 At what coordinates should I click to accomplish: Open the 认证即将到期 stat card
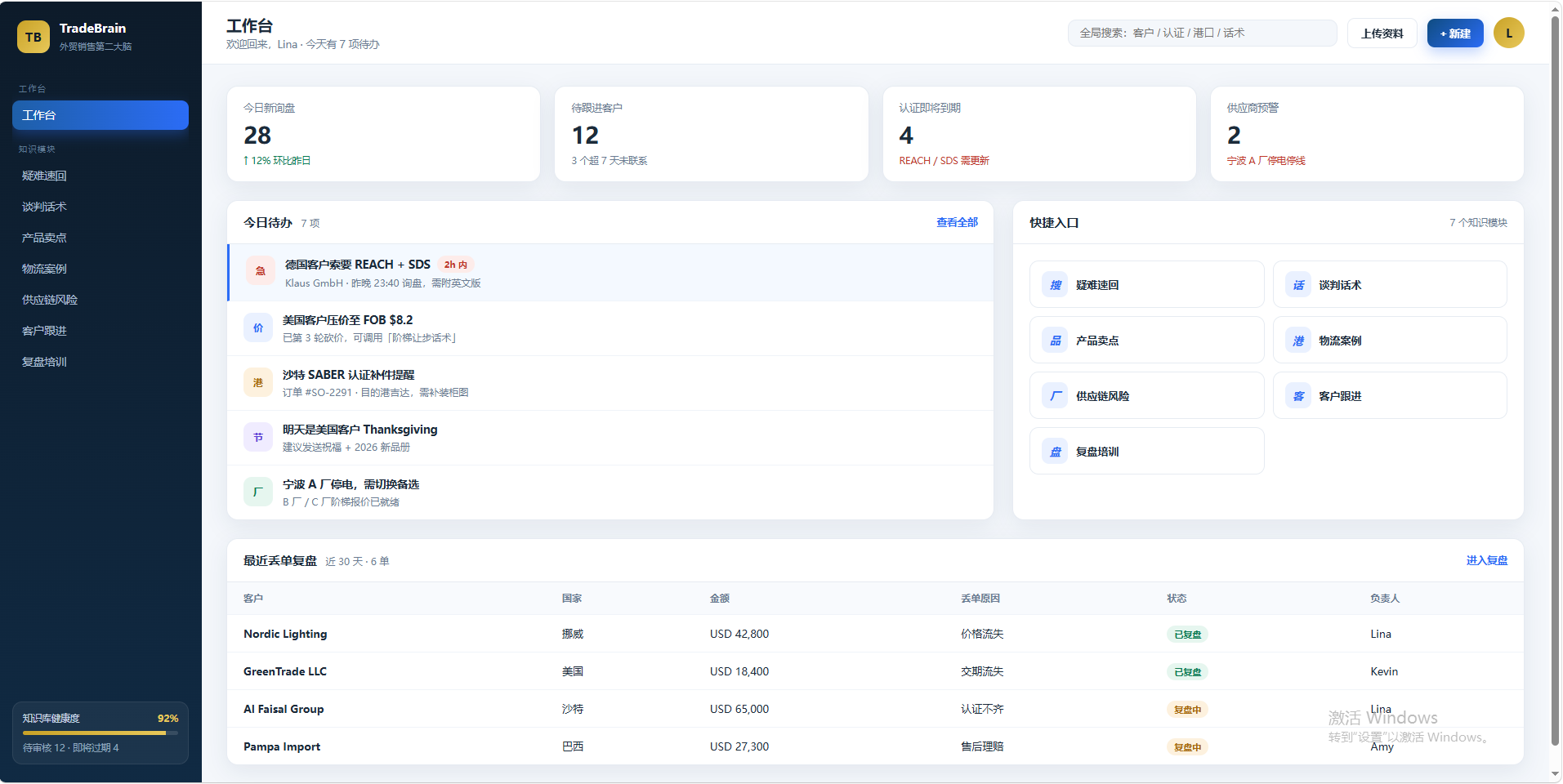(x=1039, y=134)
